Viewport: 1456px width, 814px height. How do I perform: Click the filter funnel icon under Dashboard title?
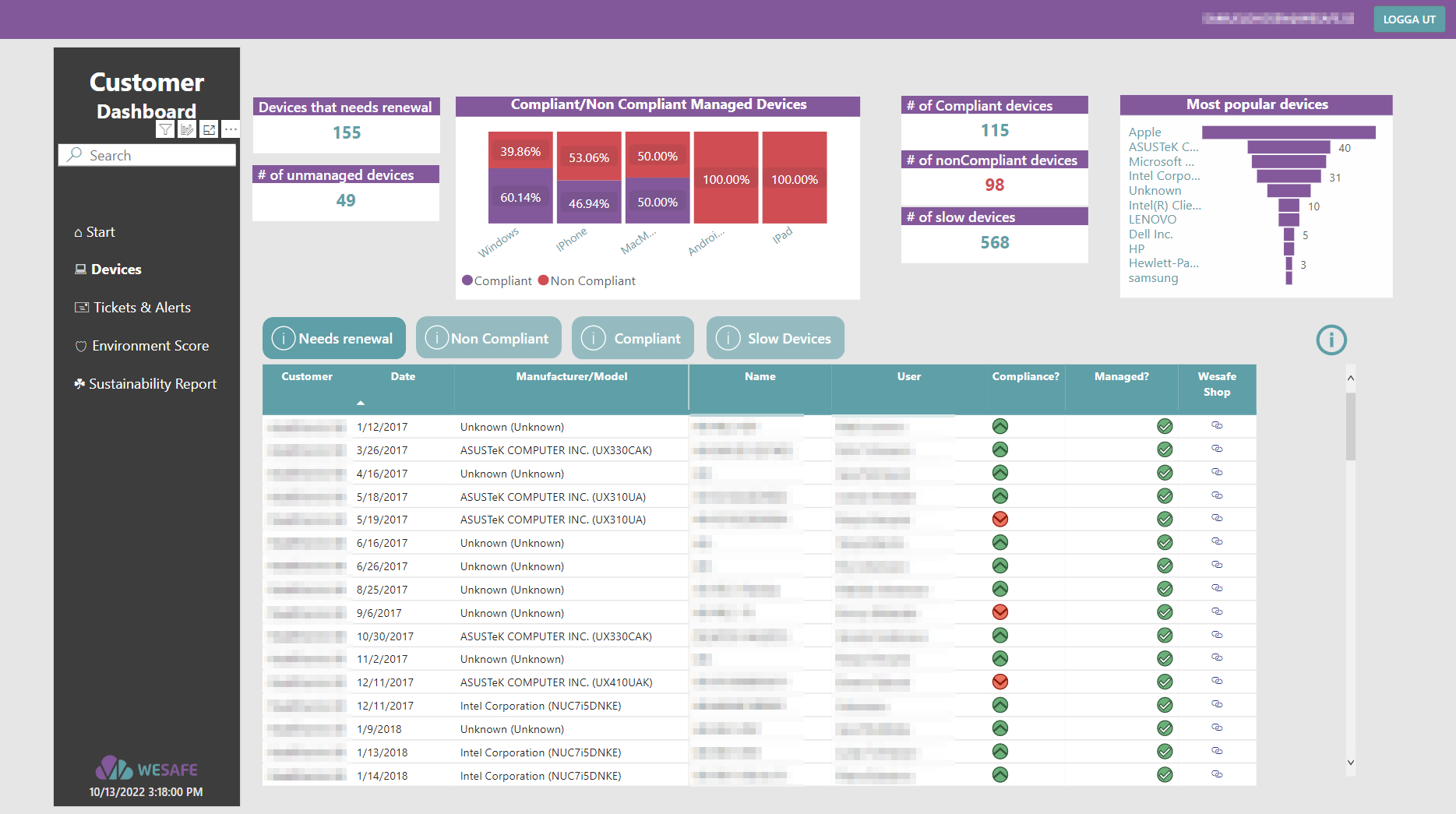coord(165,129)
